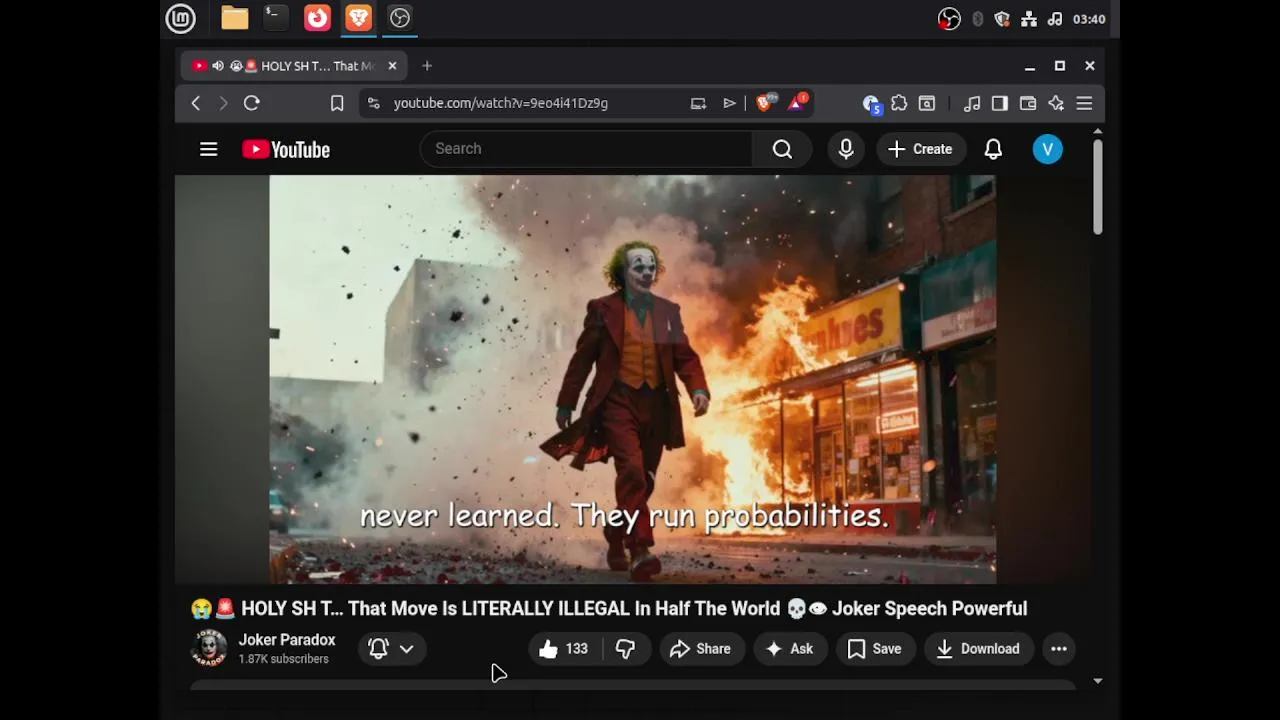The image size is (1280, 720).
Task: Open the file manager folder icon
Action: [x=235, y=18]
